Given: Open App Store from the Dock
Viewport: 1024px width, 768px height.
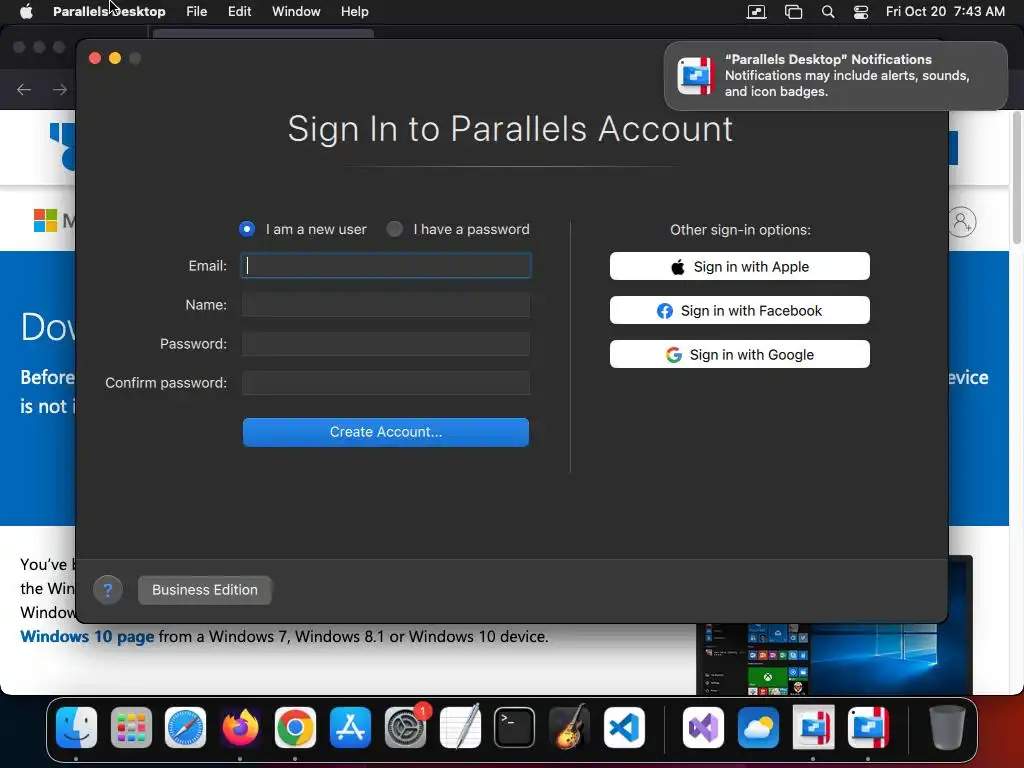Looking at the screenshot, I should (x=350, y=728).
